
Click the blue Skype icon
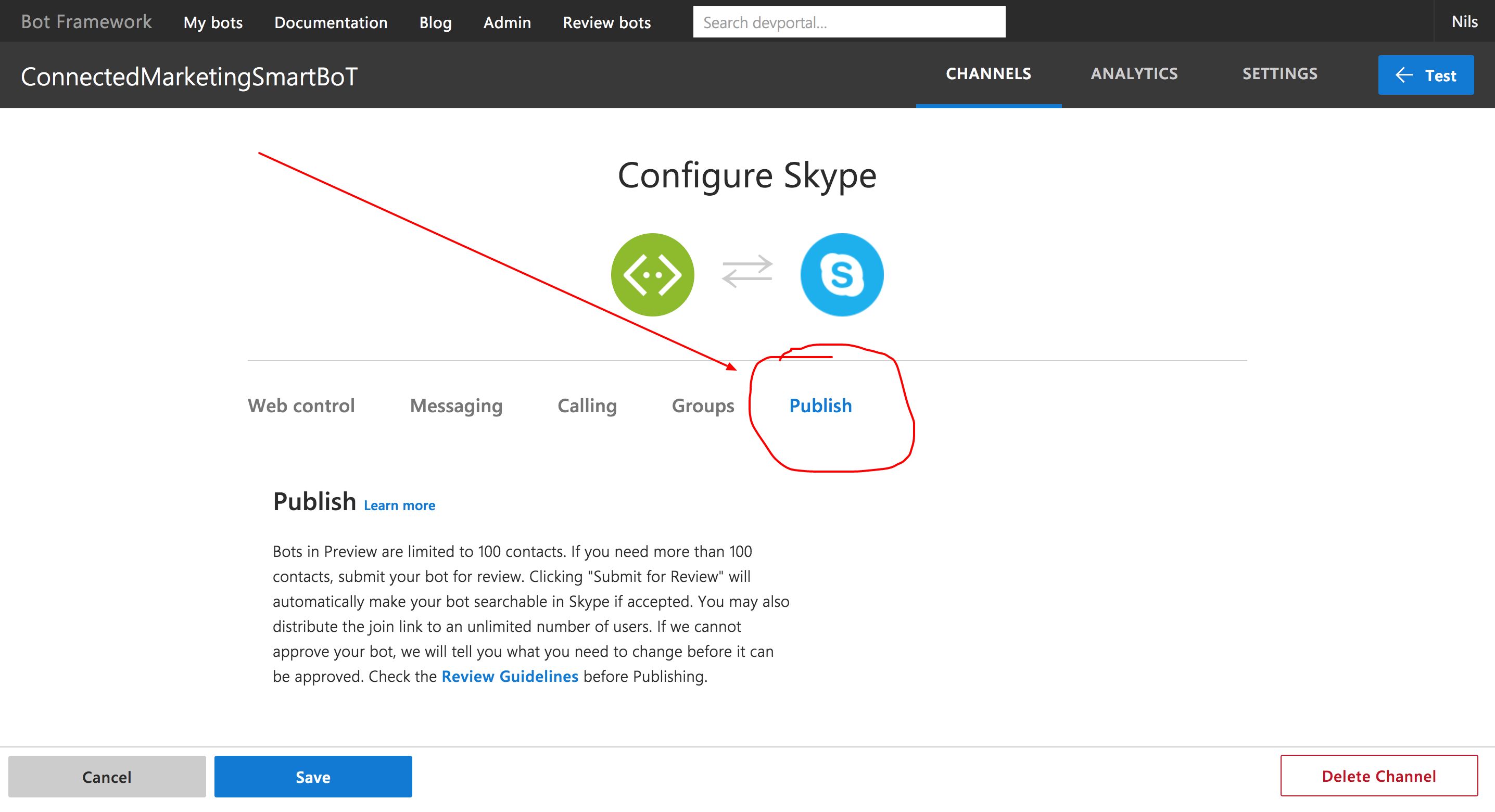click(842, 274)
